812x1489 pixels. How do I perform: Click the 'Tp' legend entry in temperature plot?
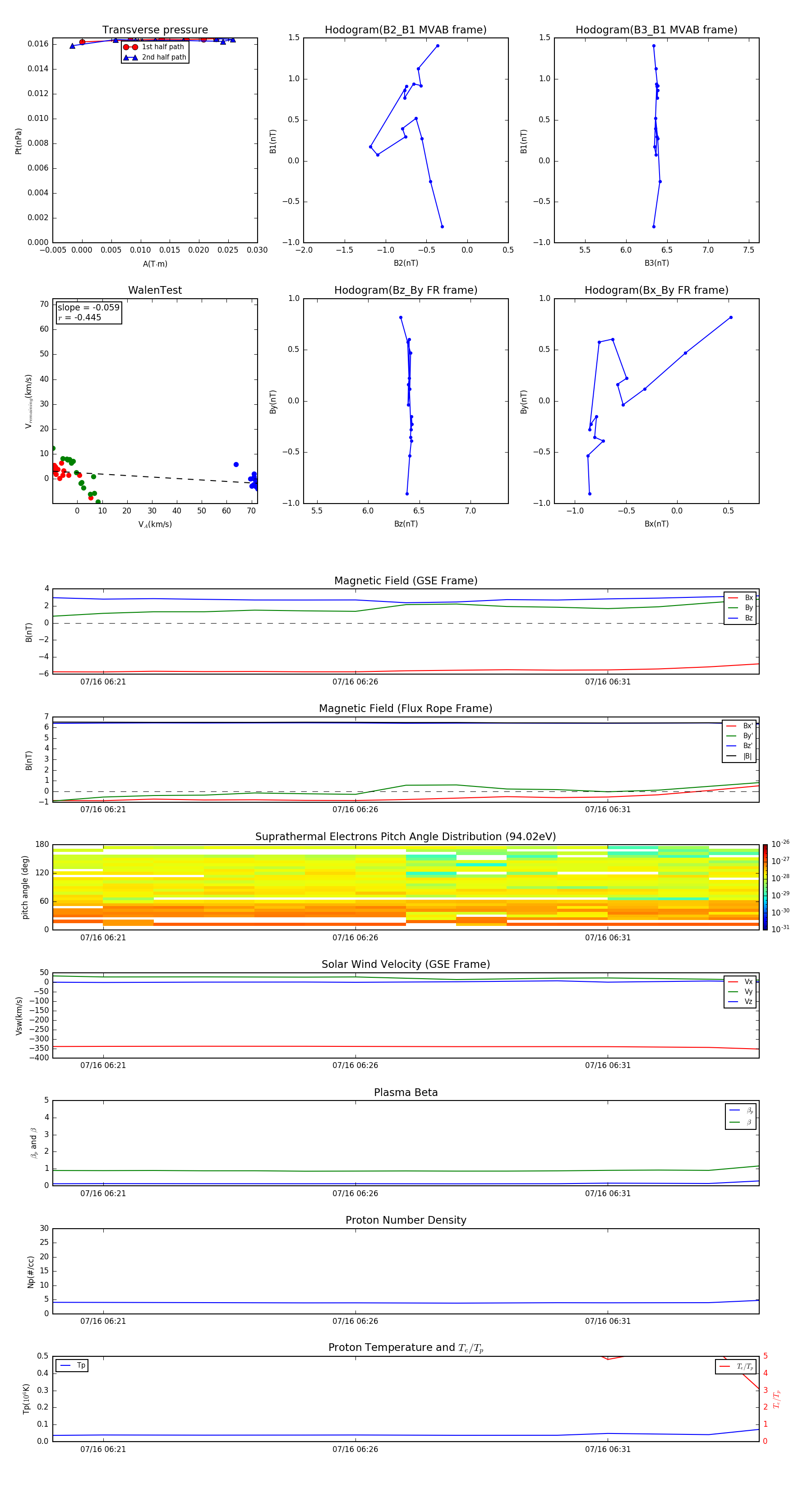(x=72, y=1365)
